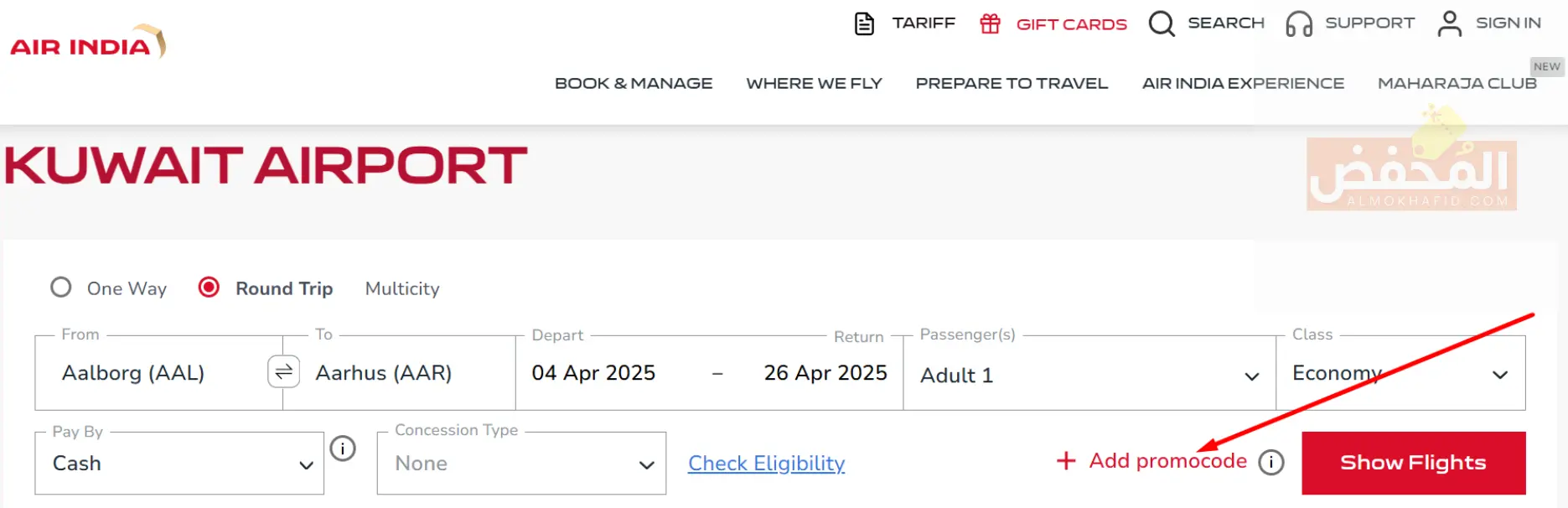Swap From and To airports icon
The width and height of the screenshot is (1568, 508).
click(283, 371)
